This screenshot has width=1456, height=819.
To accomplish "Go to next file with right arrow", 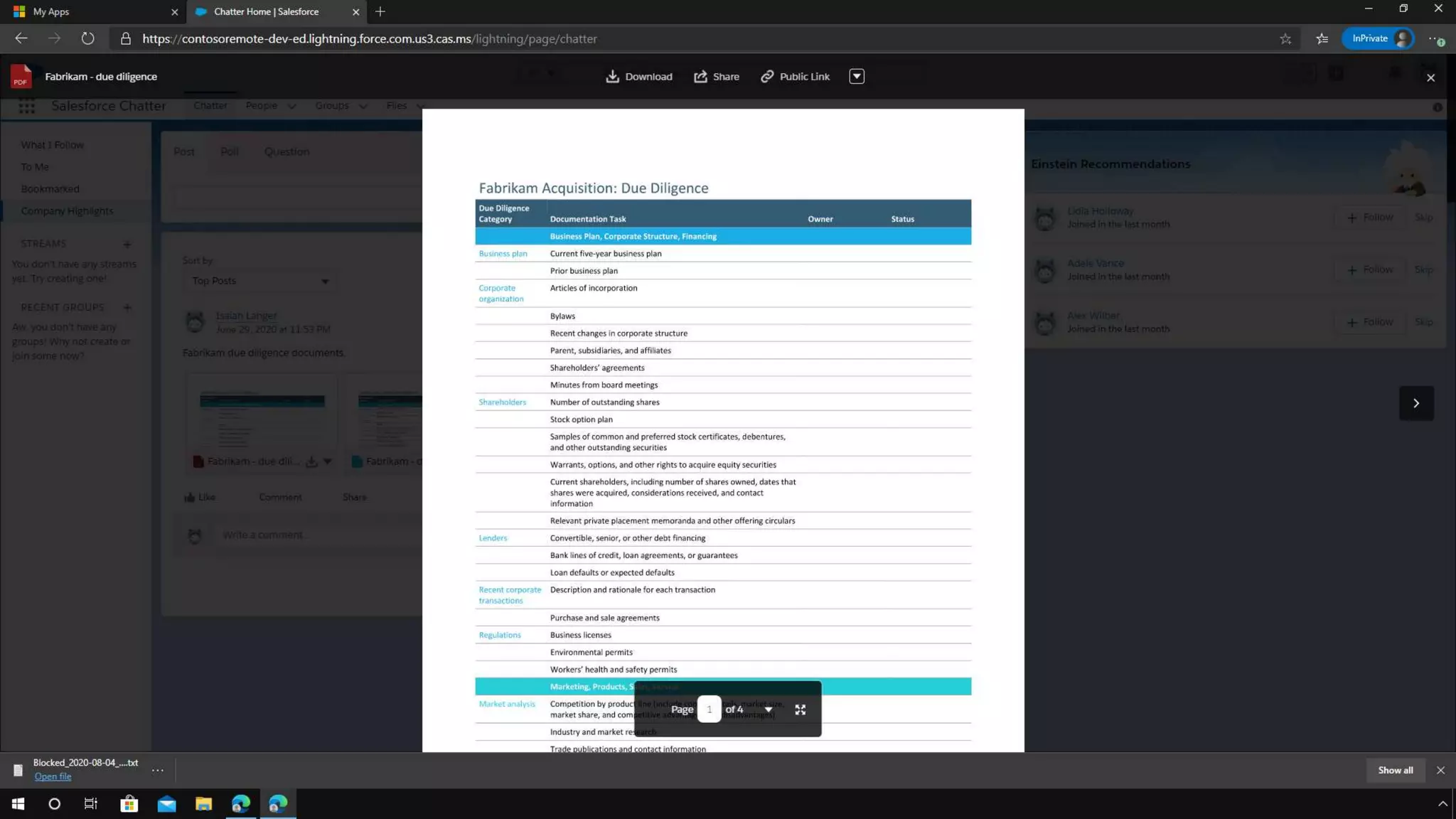I will 1415,403.
